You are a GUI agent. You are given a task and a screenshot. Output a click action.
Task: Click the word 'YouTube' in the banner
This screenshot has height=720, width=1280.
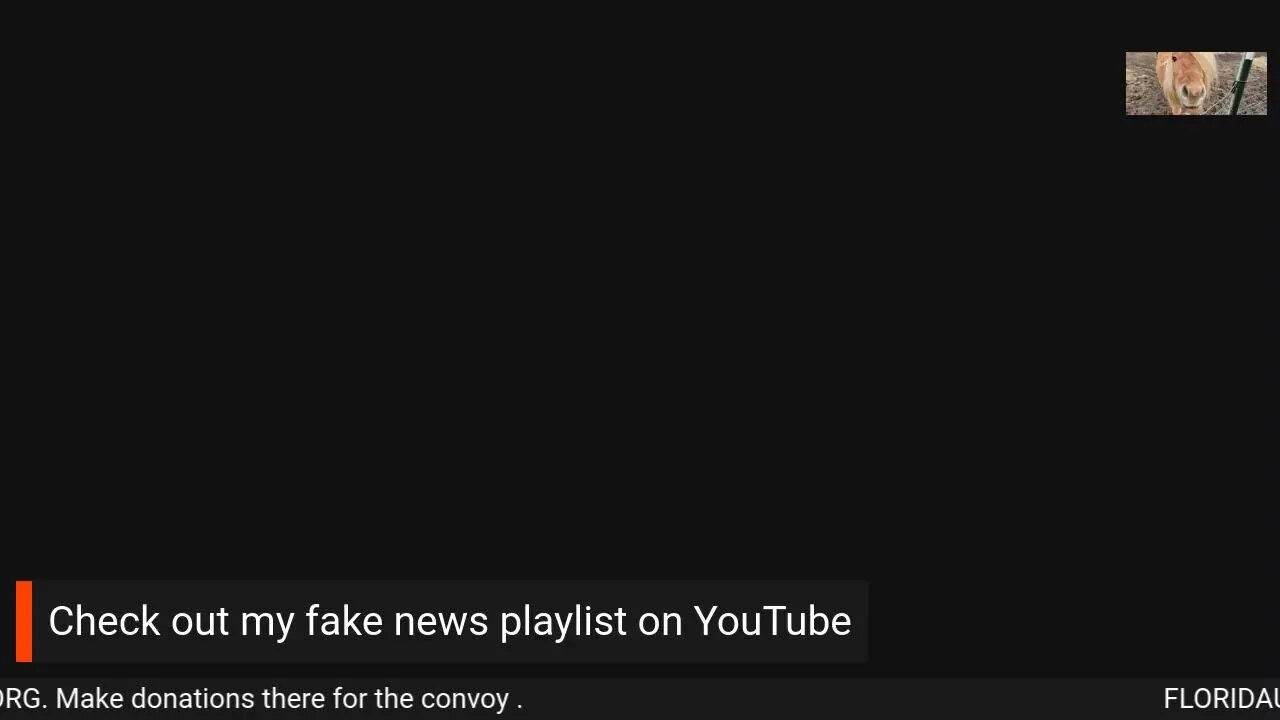pos(772,621)
